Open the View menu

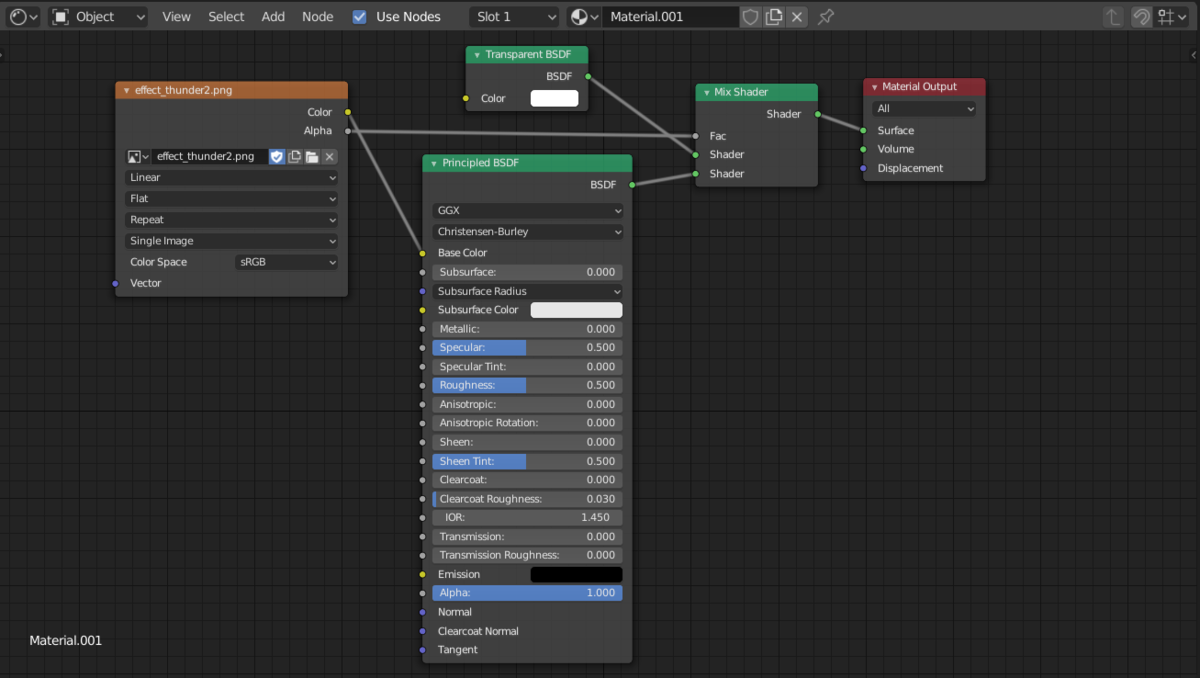(x=176, y=17)
